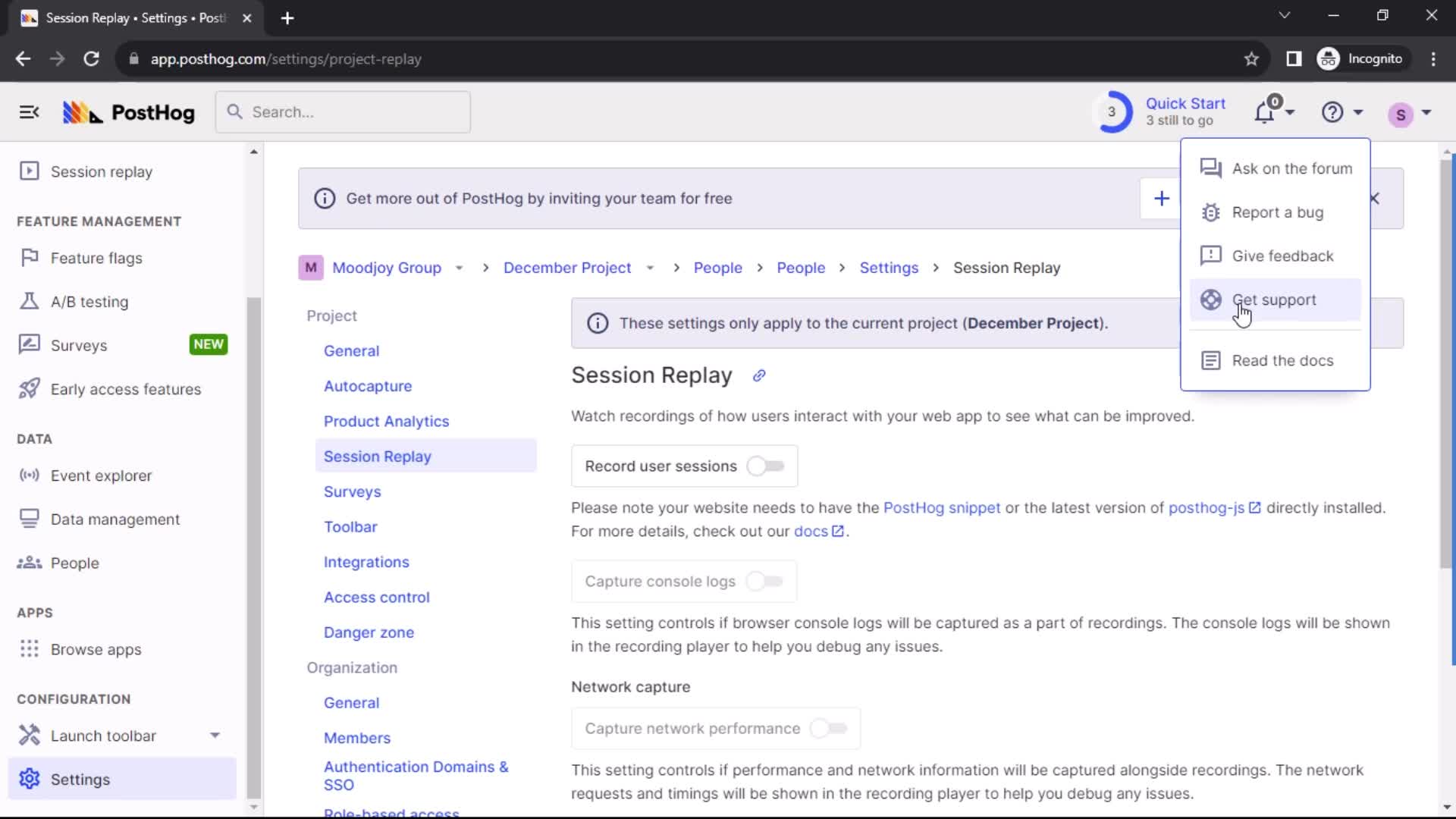Open Access control settings

click(x=376, y=598)
